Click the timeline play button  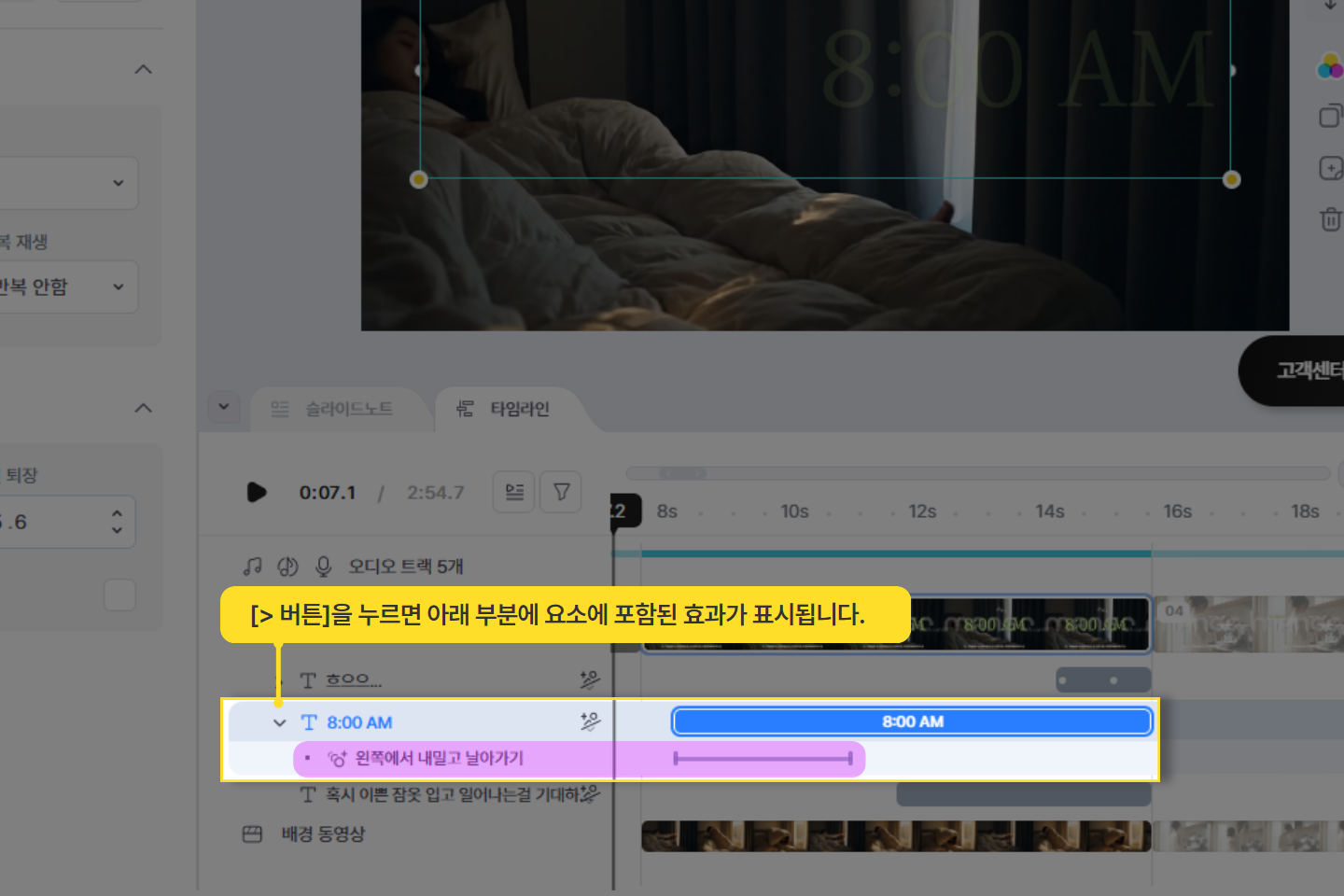point(257,492)
